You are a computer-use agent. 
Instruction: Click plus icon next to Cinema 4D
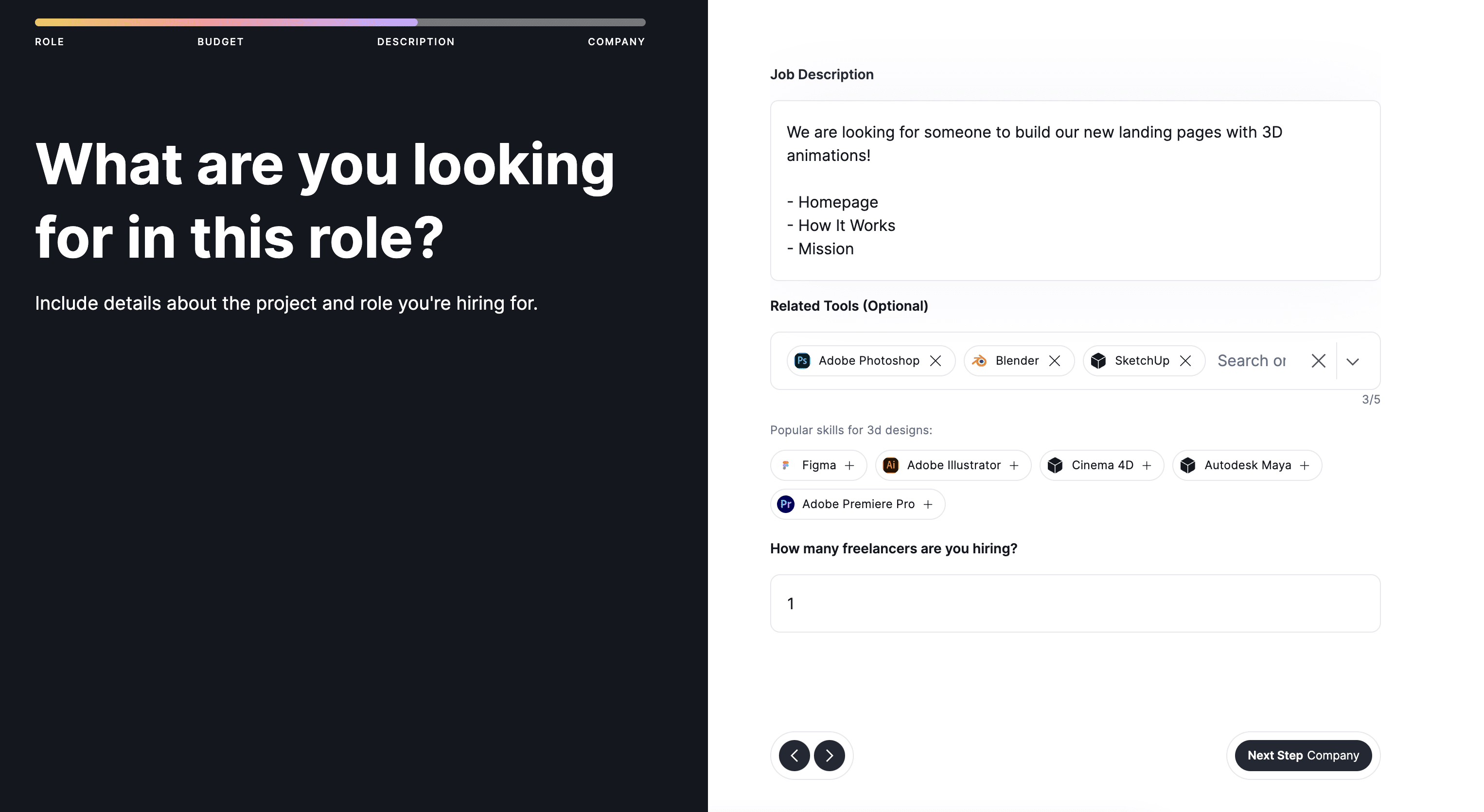pos(1147,465)
